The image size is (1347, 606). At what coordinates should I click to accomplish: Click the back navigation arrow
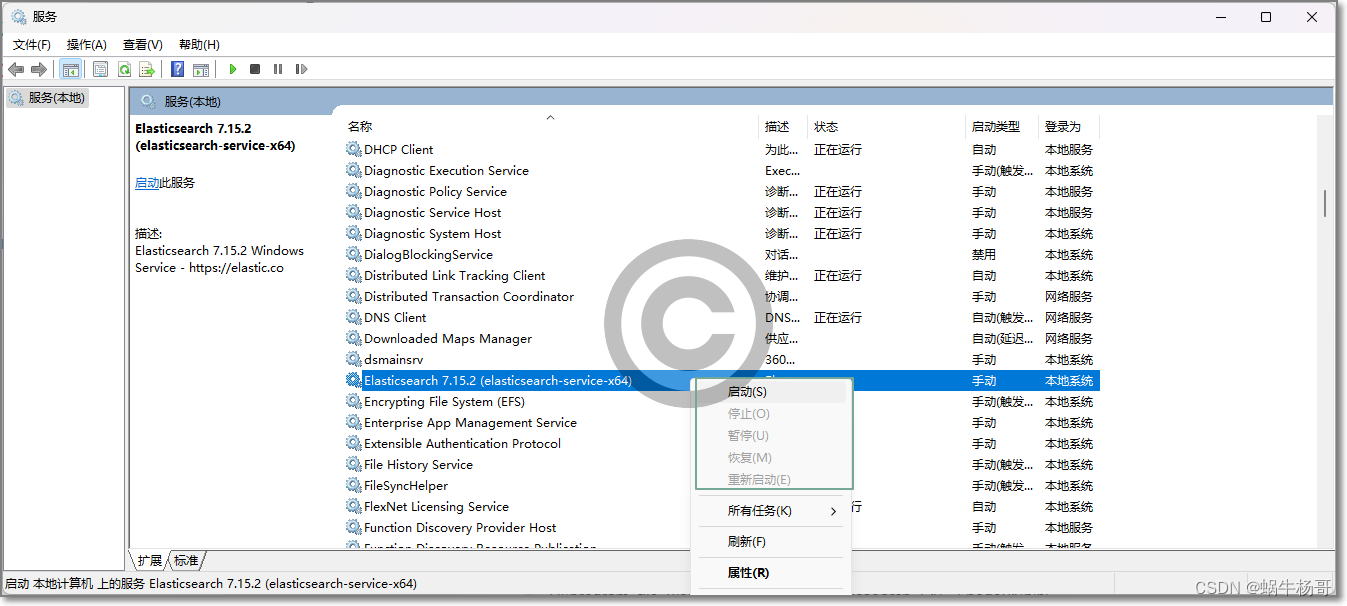16,68
